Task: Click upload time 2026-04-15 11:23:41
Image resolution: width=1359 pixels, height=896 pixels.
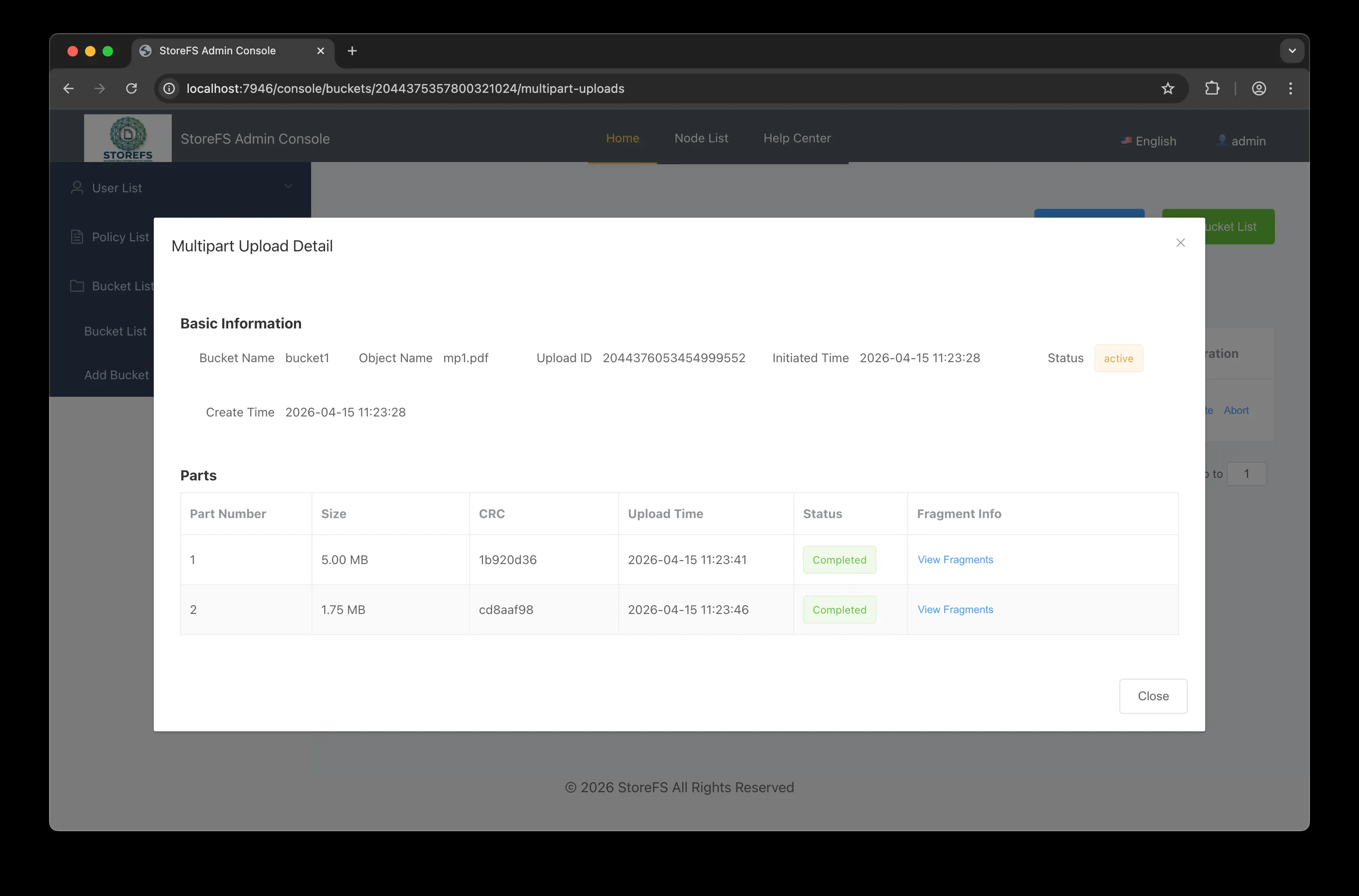Action: pos(687,559)
